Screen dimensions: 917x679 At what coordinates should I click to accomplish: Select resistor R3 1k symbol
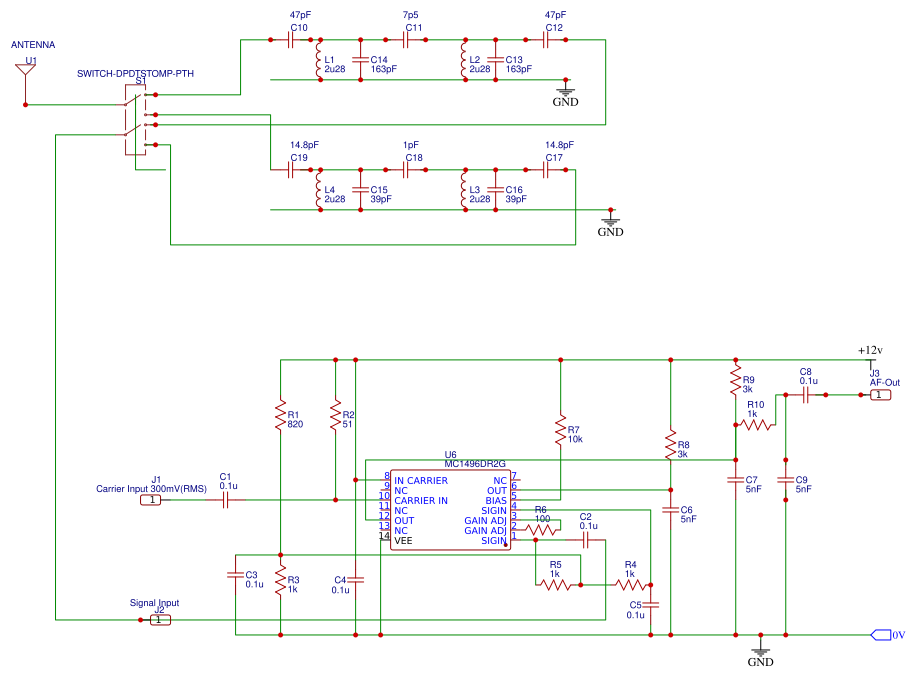[281, 580]
